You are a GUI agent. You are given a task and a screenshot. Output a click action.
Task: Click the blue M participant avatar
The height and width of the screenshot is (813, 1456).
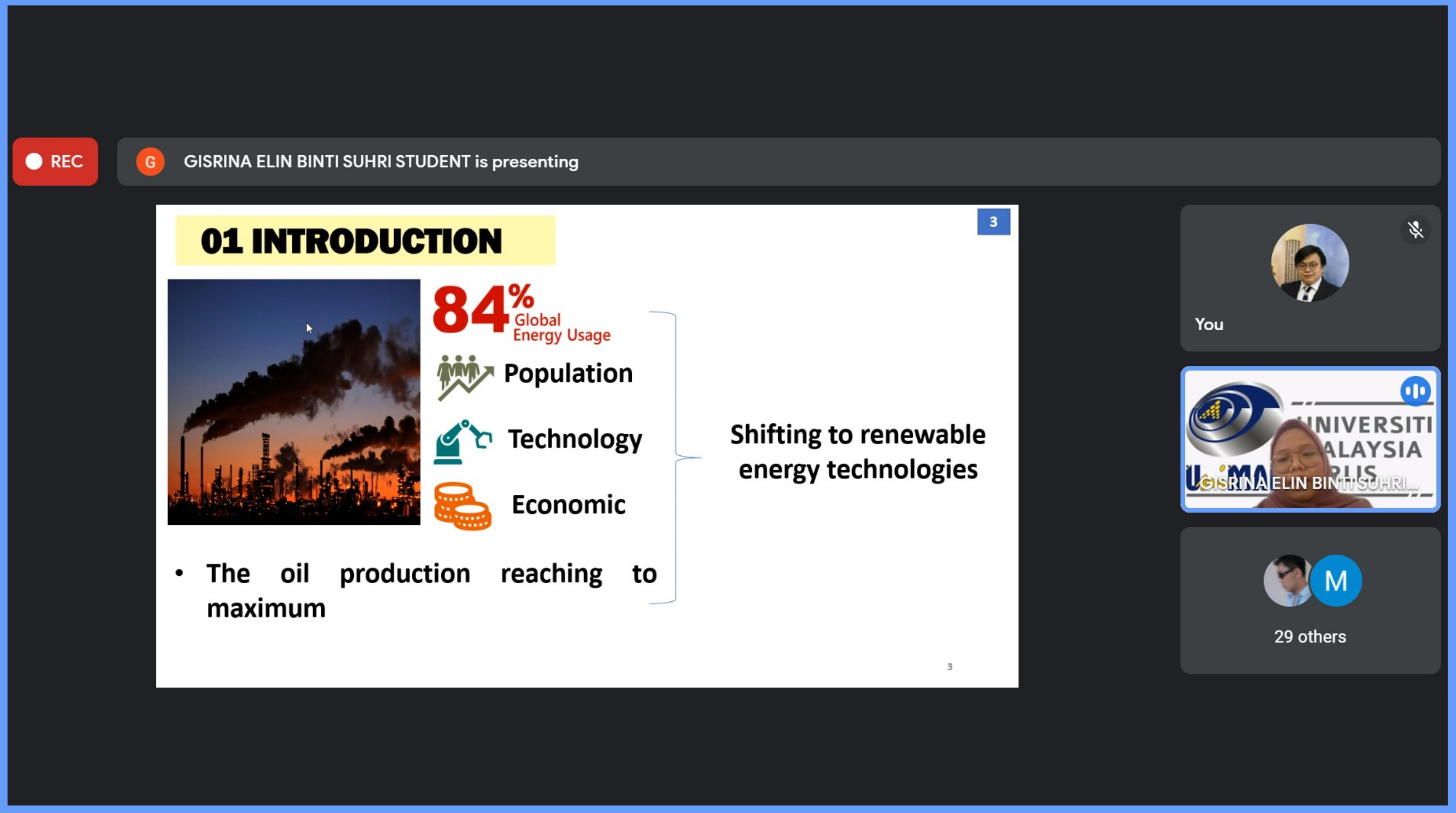[x=1336, y=581]
